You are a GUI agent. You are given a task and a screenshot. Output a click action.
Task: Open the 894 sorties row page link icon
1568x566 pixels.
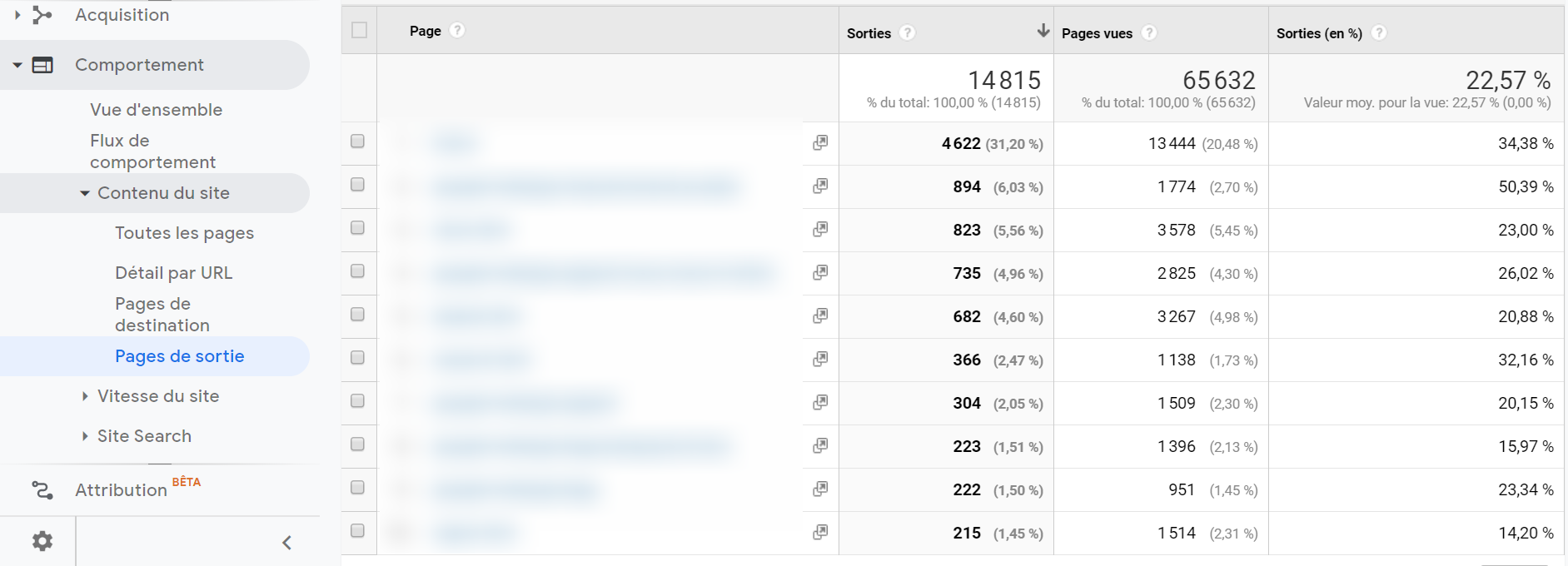(x=820, y=186)
